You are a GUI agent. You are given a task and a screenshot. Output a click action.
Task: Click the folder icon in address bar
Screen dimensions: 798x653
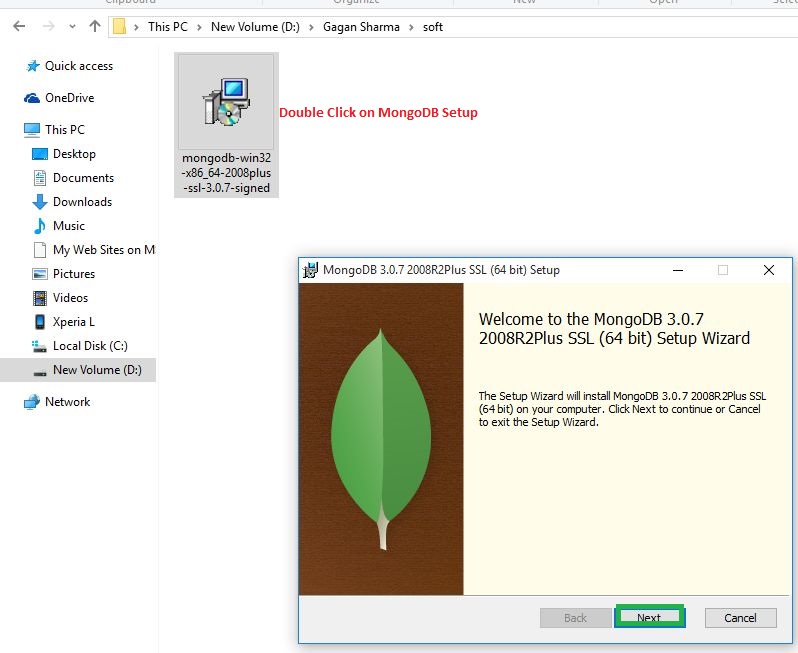[119, 26]
